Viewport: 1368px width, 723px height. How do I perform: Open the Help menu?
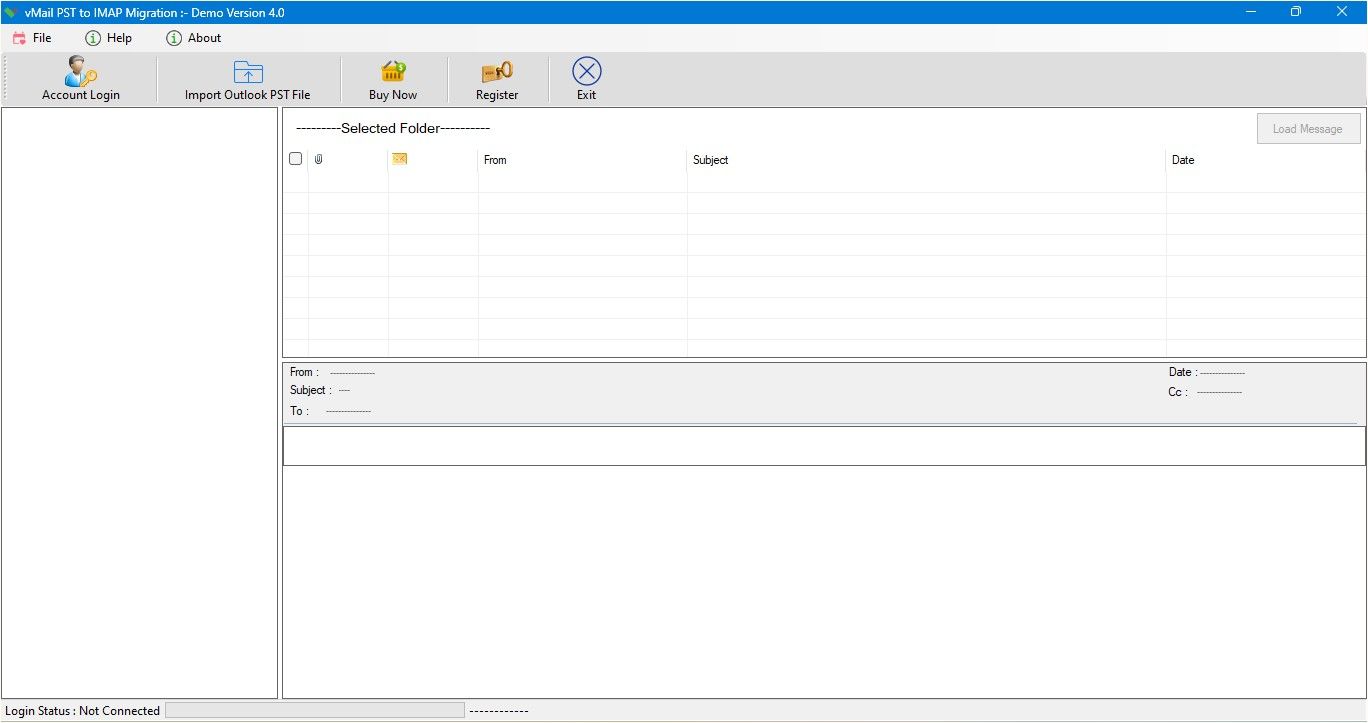click(109, 38)
